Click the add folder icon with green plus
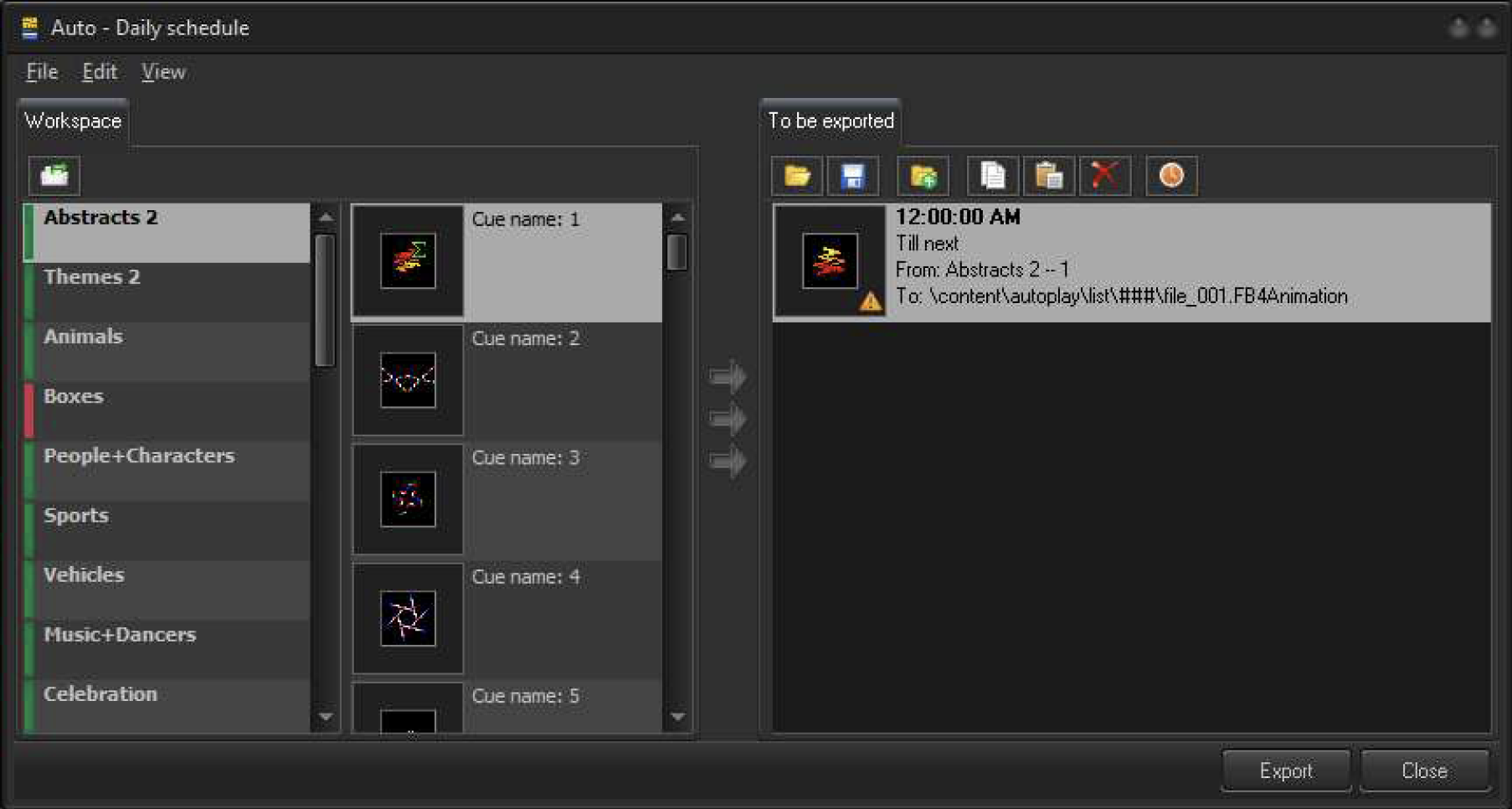The width and height of the screenshot is (1512, 809). point(923,176)
